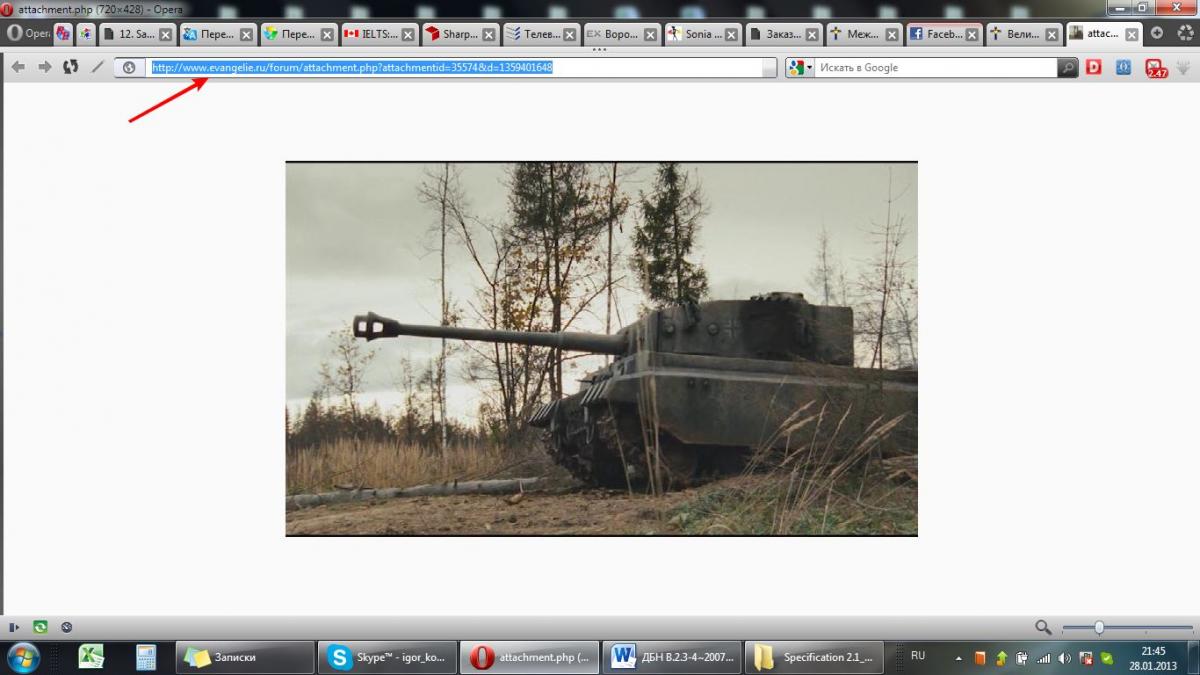1200x675 pixels.
Task: Click the green Opera Link sync icon
Action: click(x=40, y=627)
